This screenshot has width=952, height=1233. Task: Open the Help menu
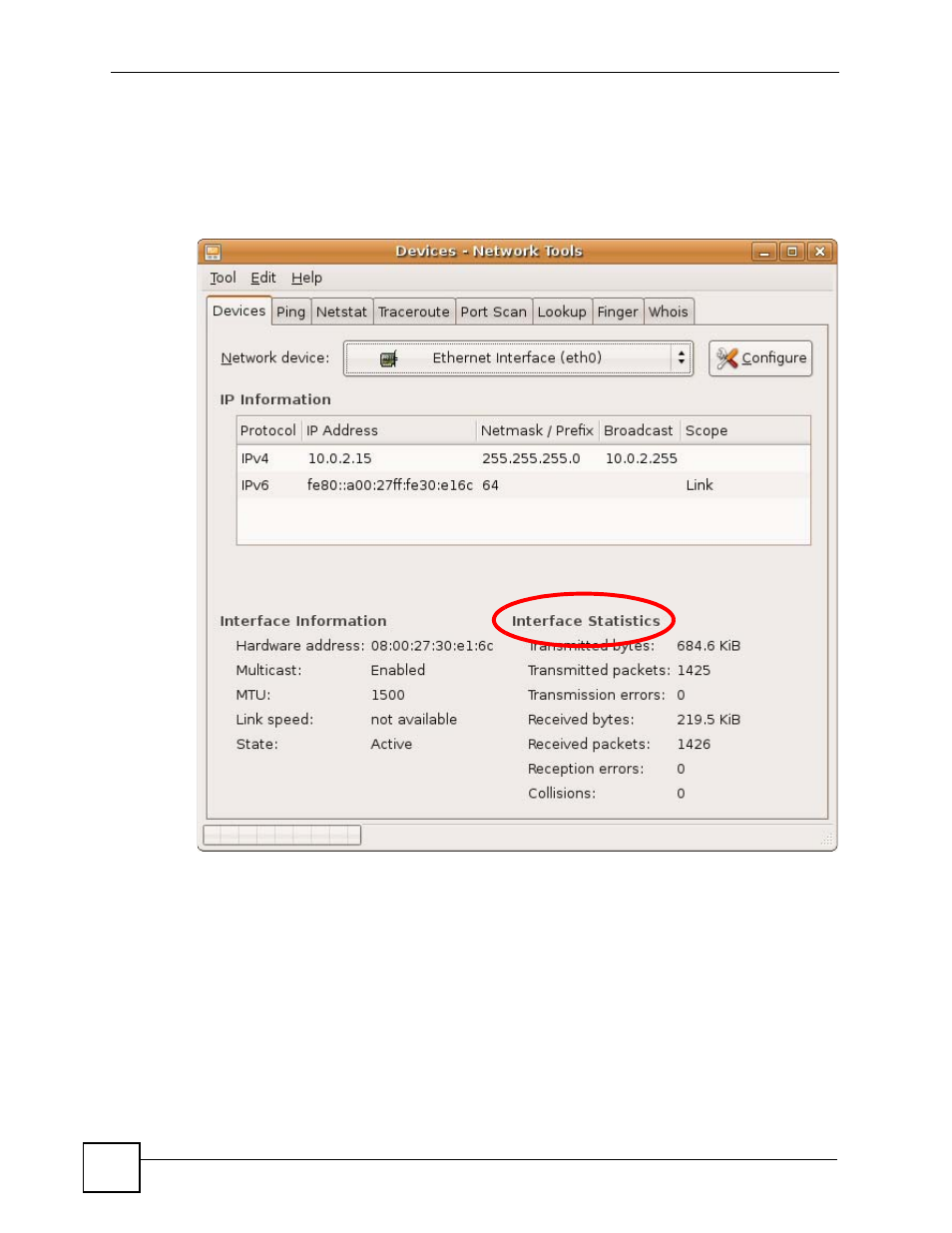click(x=306, y=278)
